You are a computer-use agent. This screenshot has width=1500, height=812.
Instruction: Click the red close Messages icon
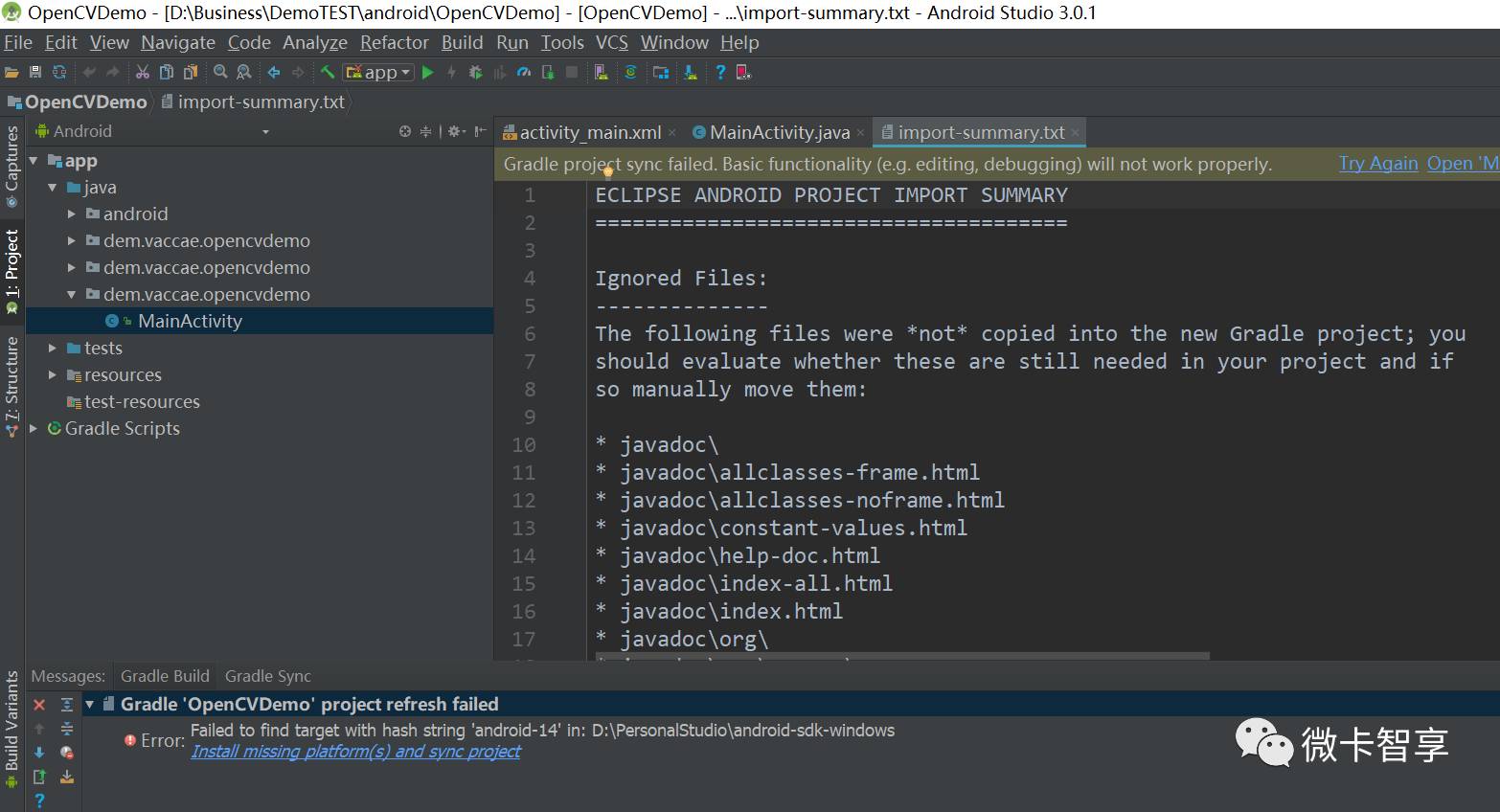(39, 705)
